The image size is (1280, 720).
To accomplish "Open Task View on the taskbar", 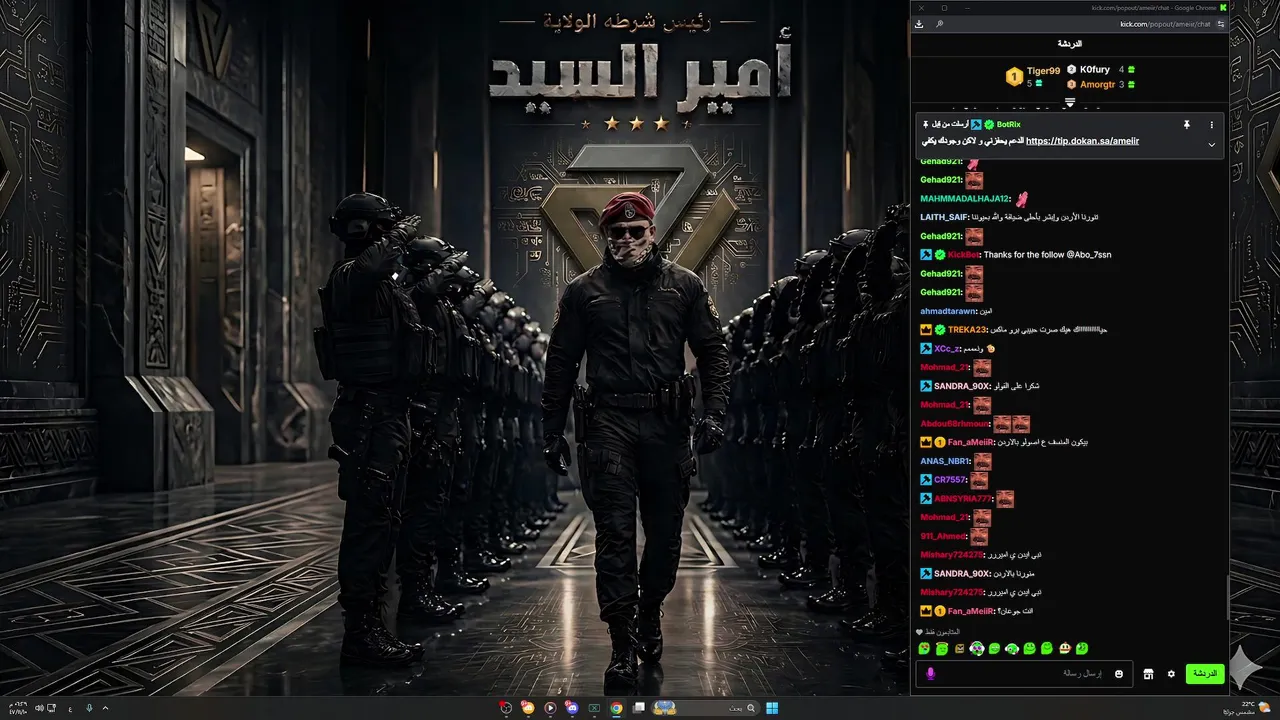I will [638, 708].
